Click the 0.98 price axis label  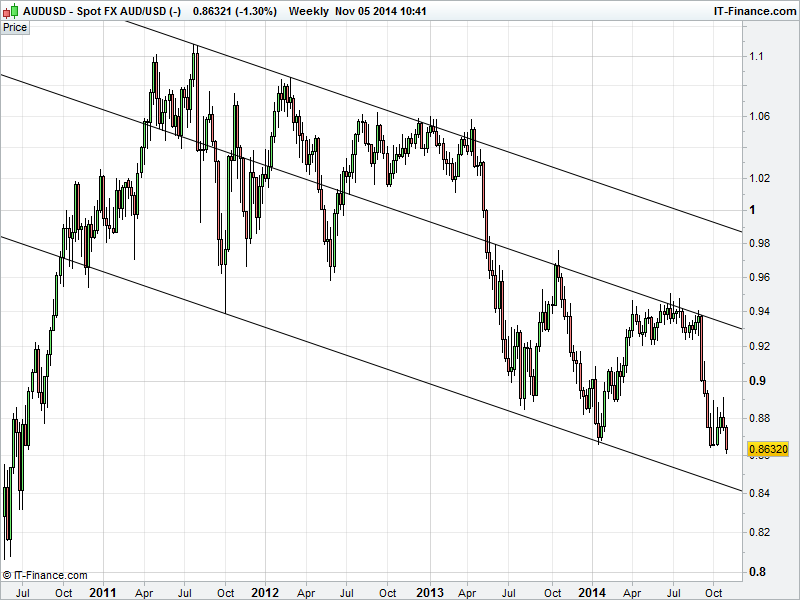759,243
